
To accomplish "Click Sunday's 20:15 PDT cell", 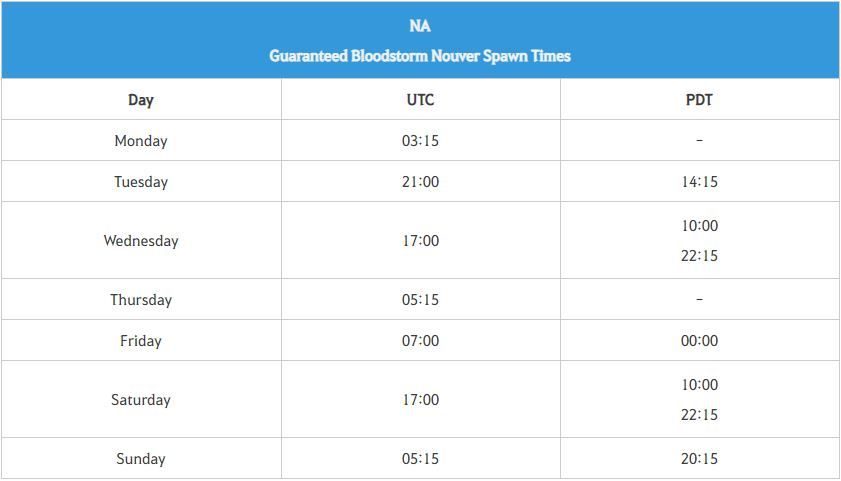I will (x=699, y=458).
